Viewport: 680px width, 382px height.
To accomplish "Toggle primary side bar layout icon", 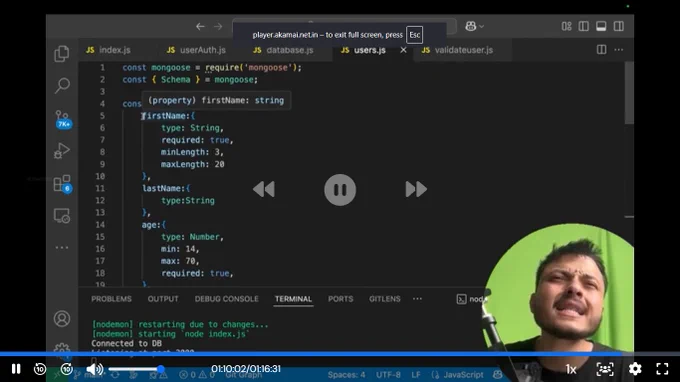I will tap(584, 26).
